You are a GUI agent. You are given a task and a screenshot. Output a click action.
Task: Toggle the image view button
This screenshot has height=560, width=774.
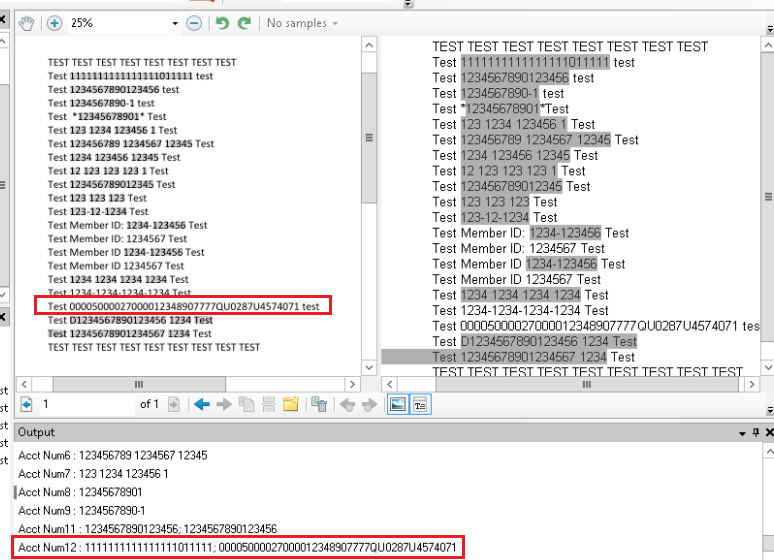coord(398,404)
